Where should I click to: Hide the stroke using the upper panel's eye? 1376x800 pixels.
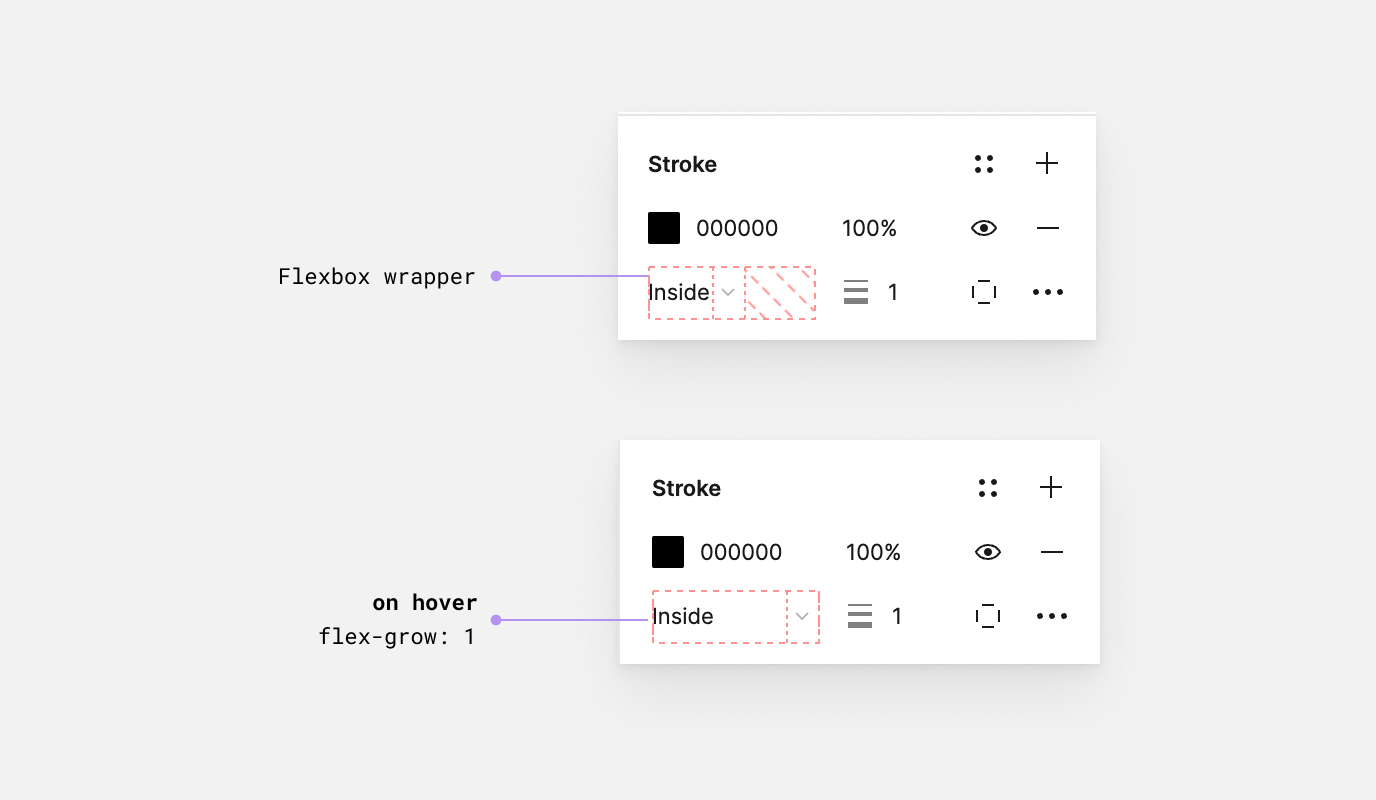pyautogui.click(x=984, y=228)
